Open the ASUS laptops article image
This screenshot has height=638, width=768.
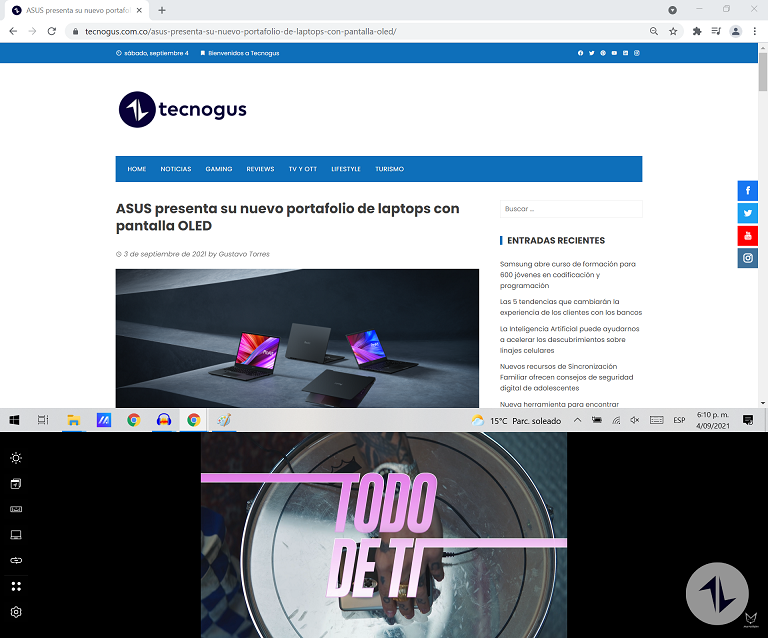point(297,338)
